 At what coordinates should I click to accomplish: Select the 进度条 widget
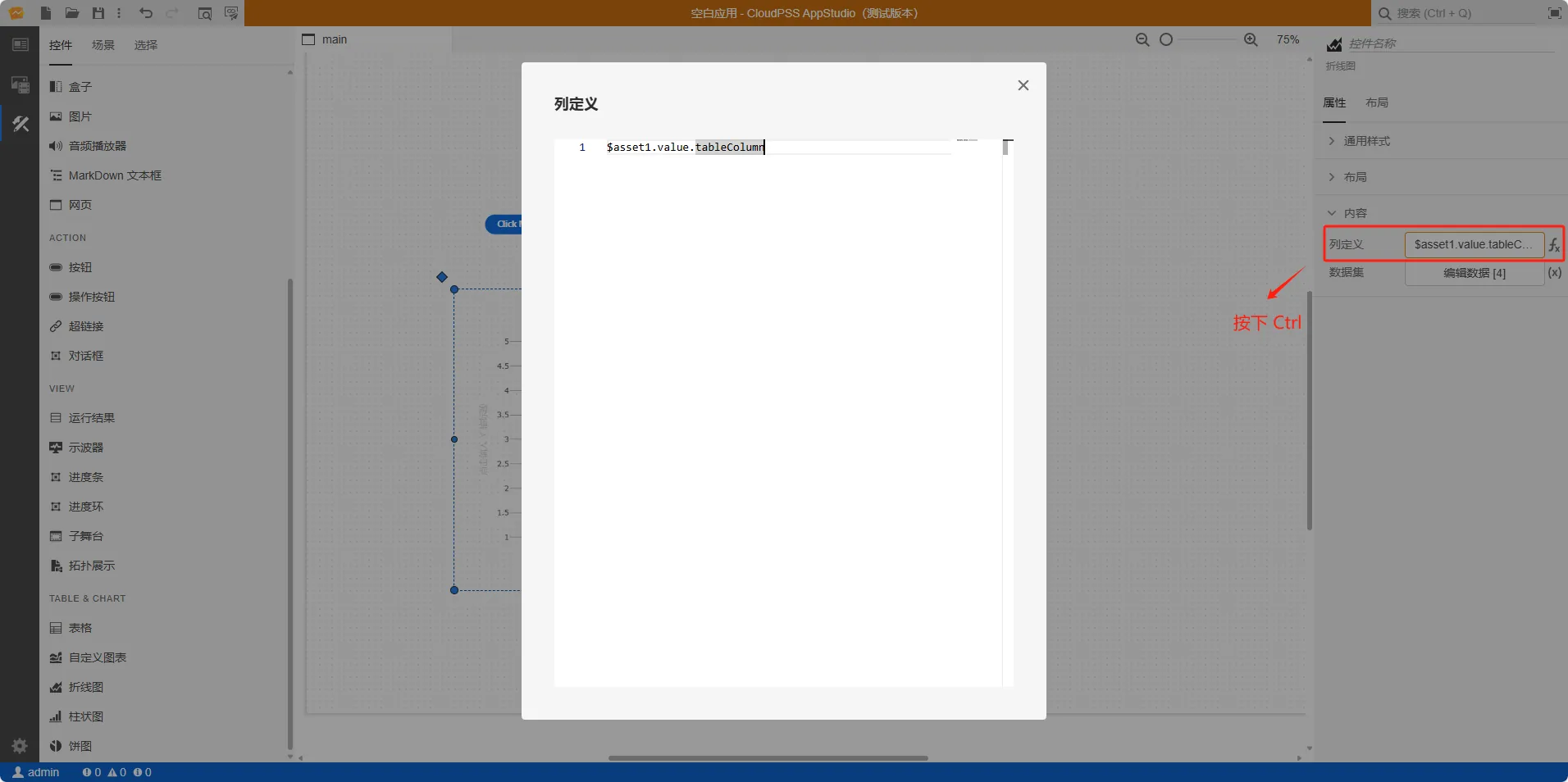[76, 477]
